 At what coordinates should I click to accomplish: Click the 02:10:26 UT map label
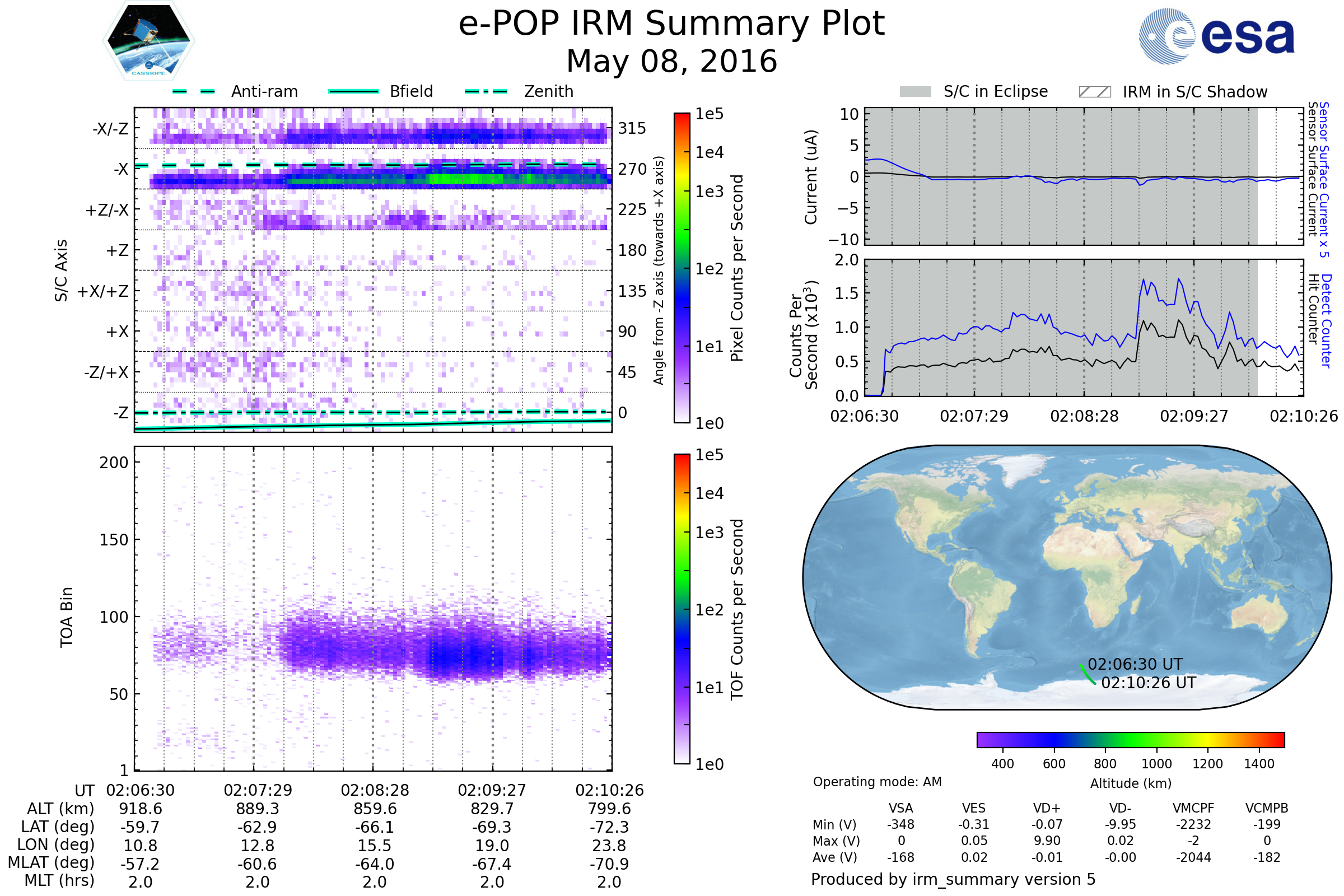point(1149,683)
